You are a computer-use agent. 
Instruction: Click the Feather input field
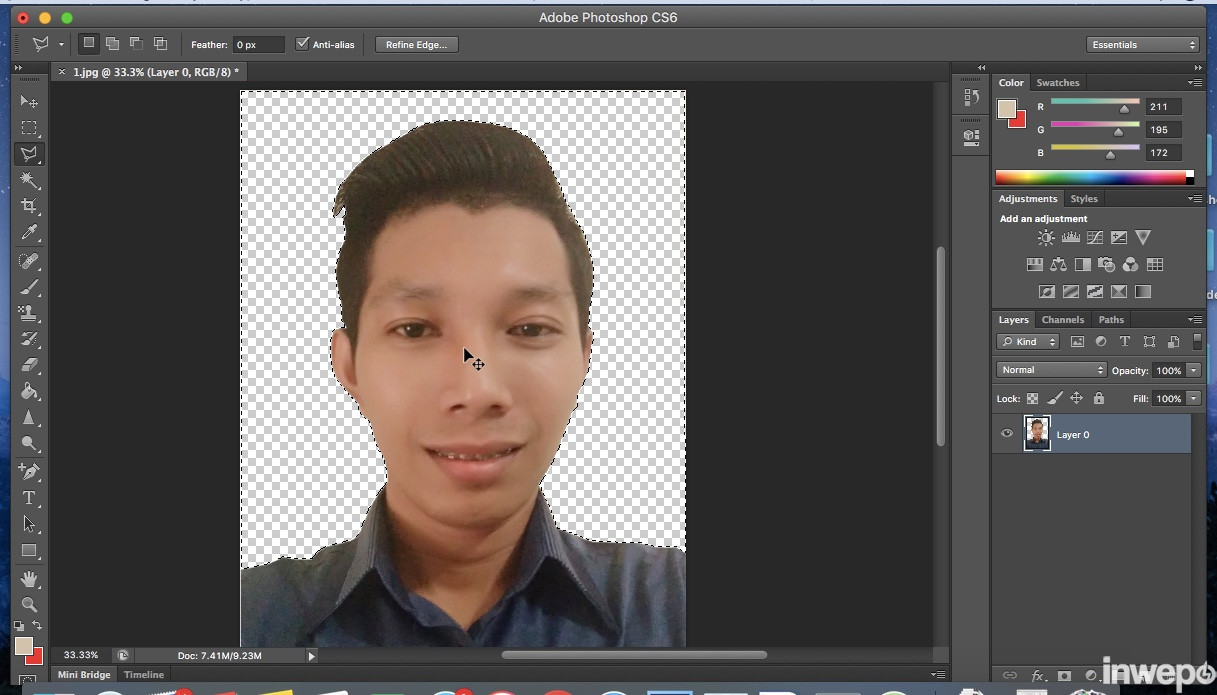pyautogui.click(x=258, y=45)
